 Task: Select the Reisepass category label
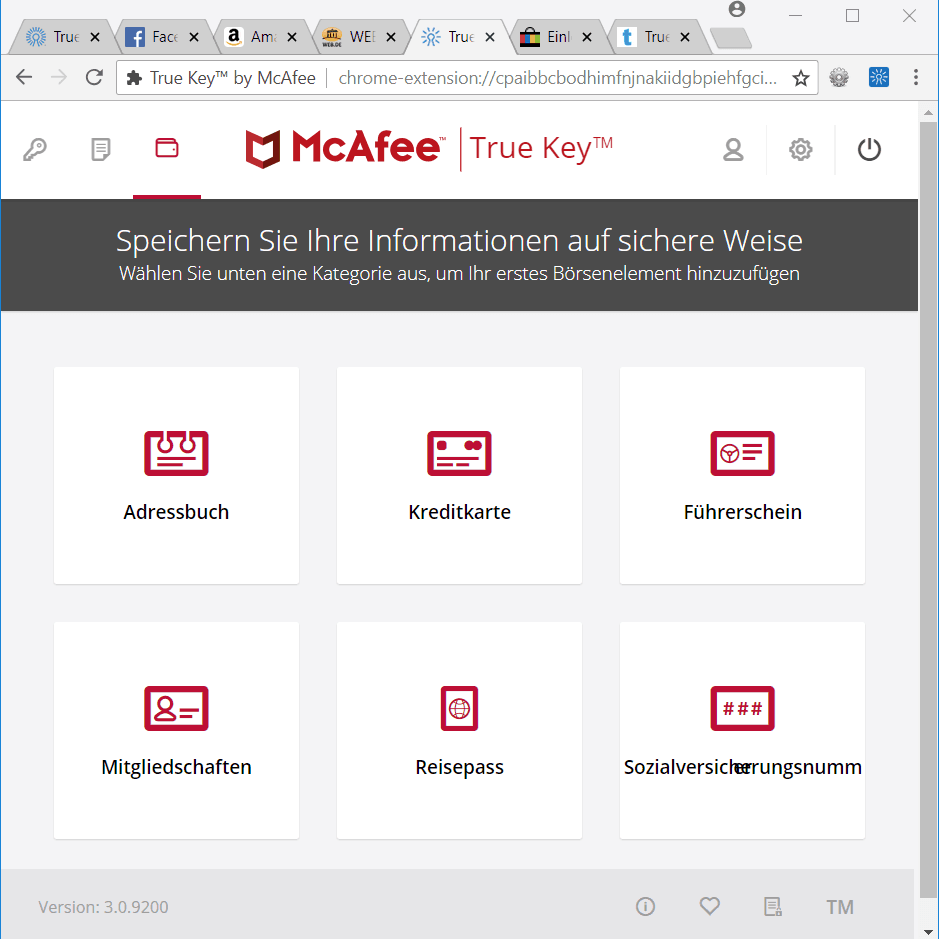click(459, 767)
